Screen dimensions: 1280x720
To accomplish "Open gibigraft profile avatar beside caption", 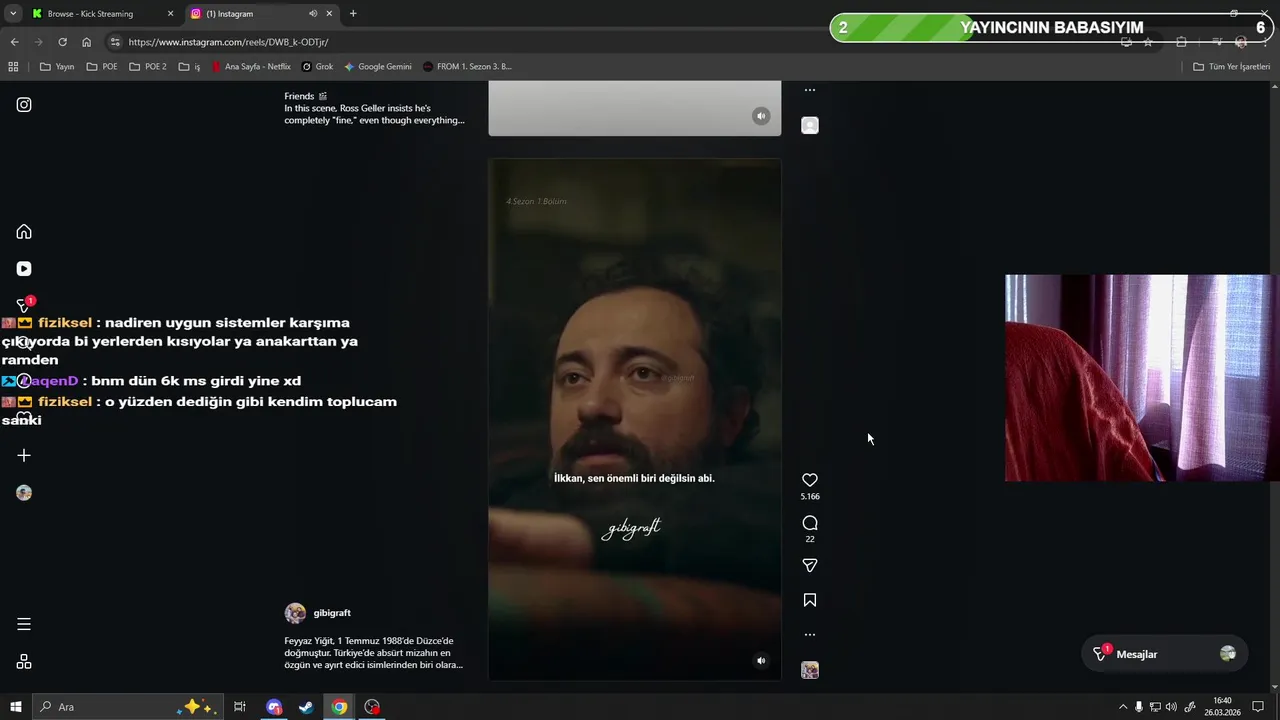I will coord(295,613).
